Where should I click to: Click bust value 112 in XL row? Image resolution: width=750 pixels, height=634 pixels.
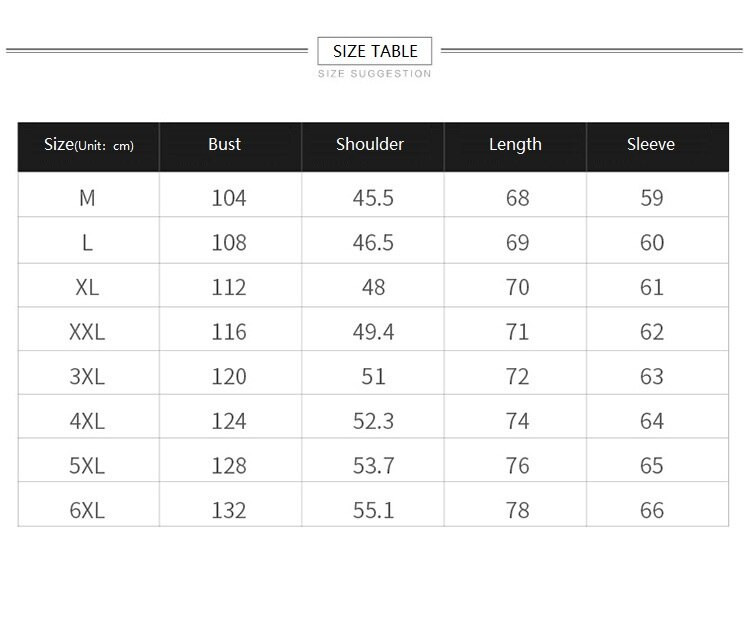[229, 287]
